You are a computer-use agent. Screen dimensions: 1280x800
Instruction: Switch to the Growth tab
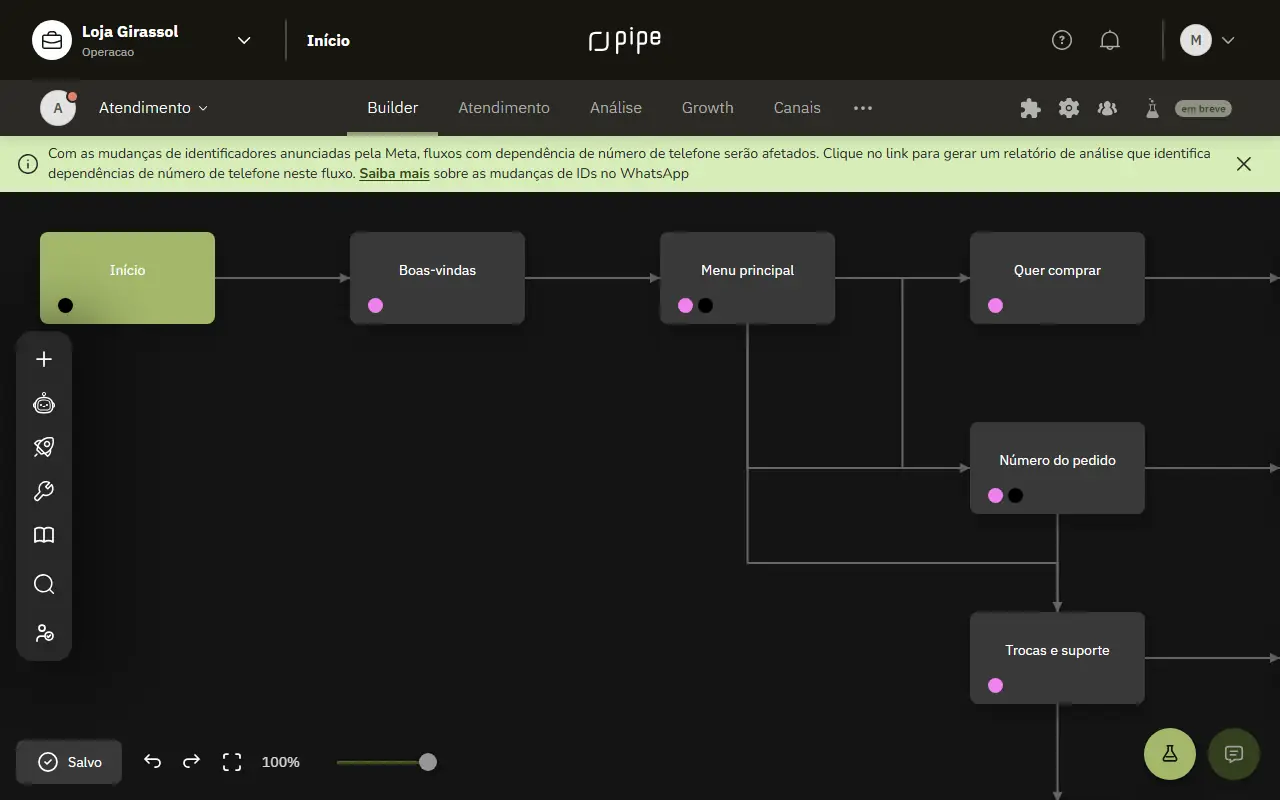[708, 108]
